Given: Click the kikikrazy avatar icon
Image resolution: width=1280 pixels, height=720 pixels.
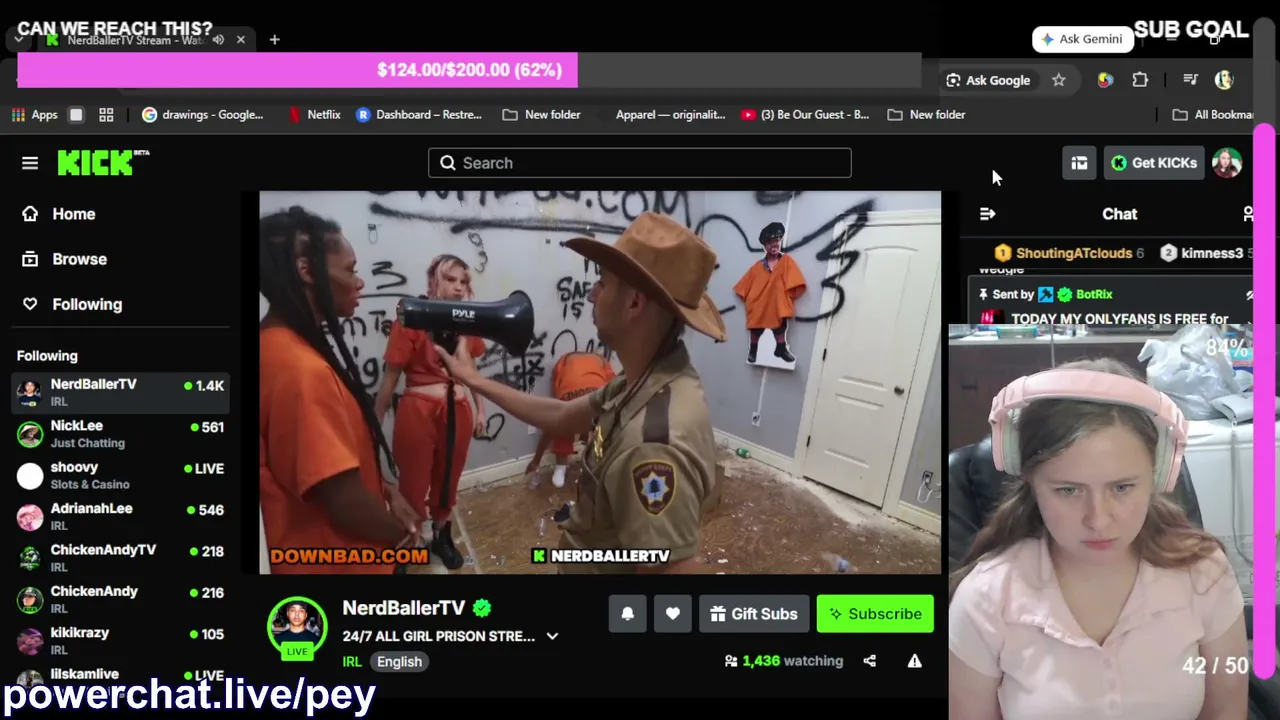Looking at the screenshot, I should [31, 641].
